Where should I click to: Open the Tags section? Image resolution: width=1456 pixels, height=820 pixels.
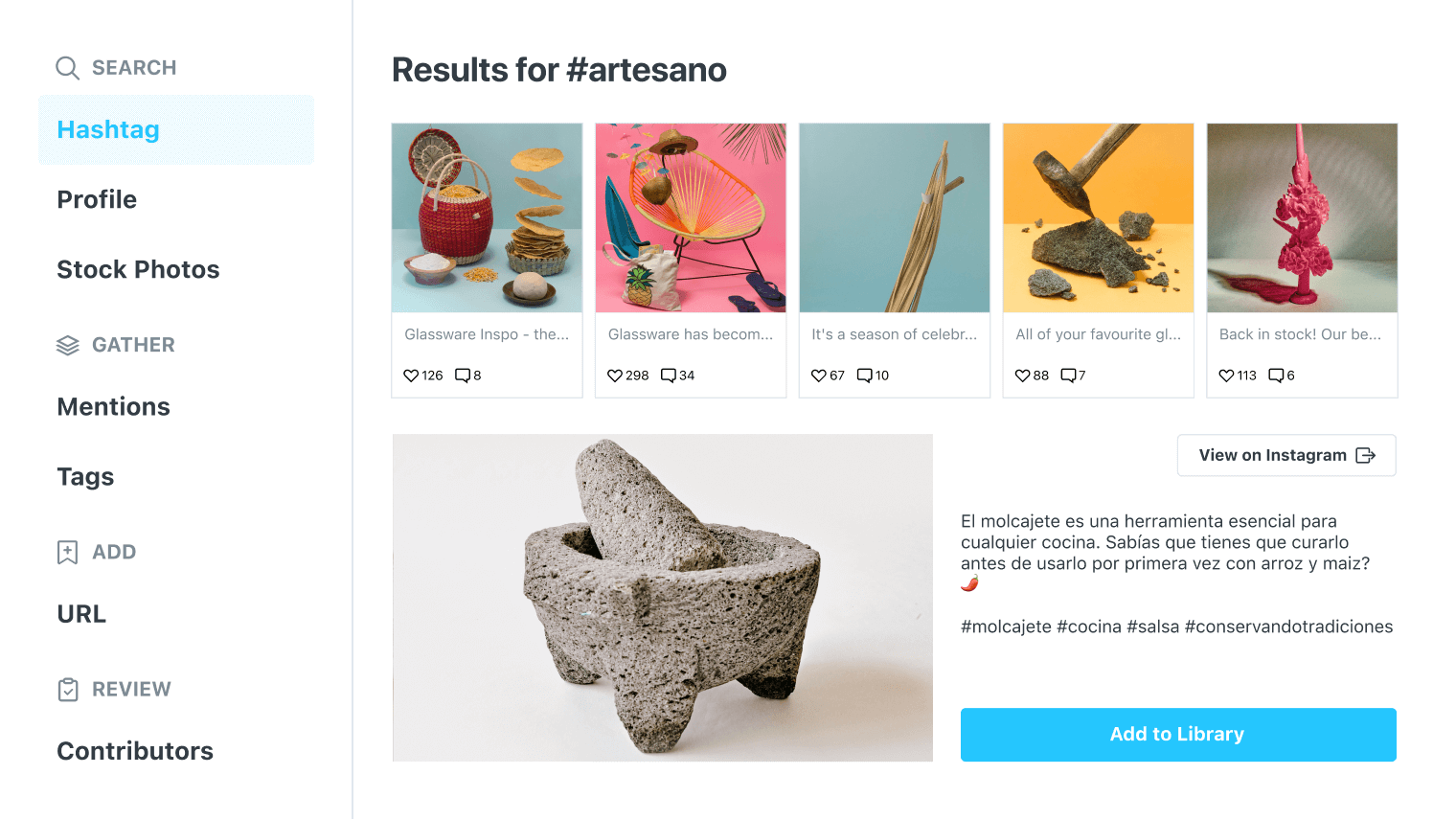tap(85, 476)
